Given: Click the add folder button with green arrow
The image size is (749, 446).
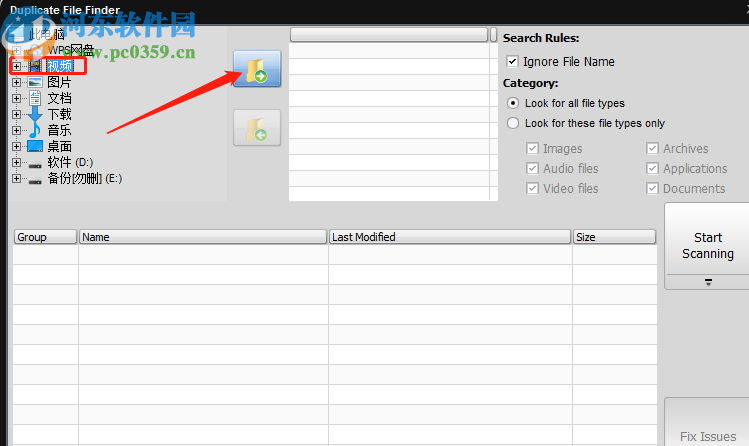Looking at the screenshot, I should pos(257,69).
